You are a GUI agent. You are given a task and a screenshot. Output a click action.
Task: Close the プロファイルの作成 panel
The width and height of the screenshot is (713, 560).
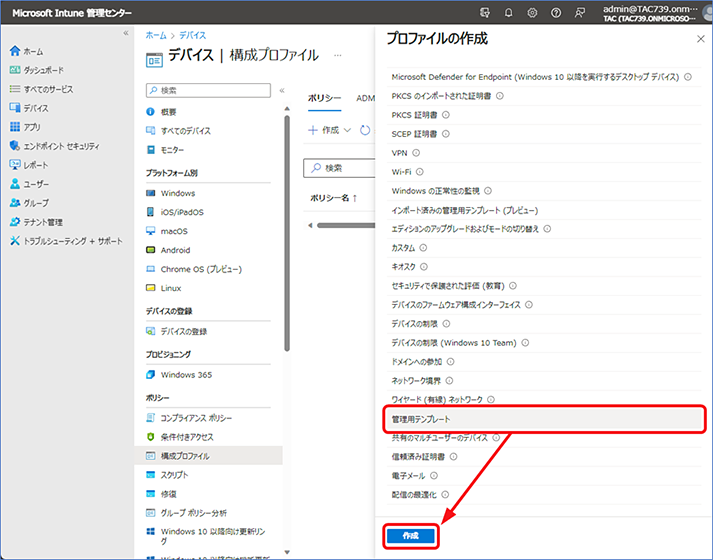tap(701, 39)
